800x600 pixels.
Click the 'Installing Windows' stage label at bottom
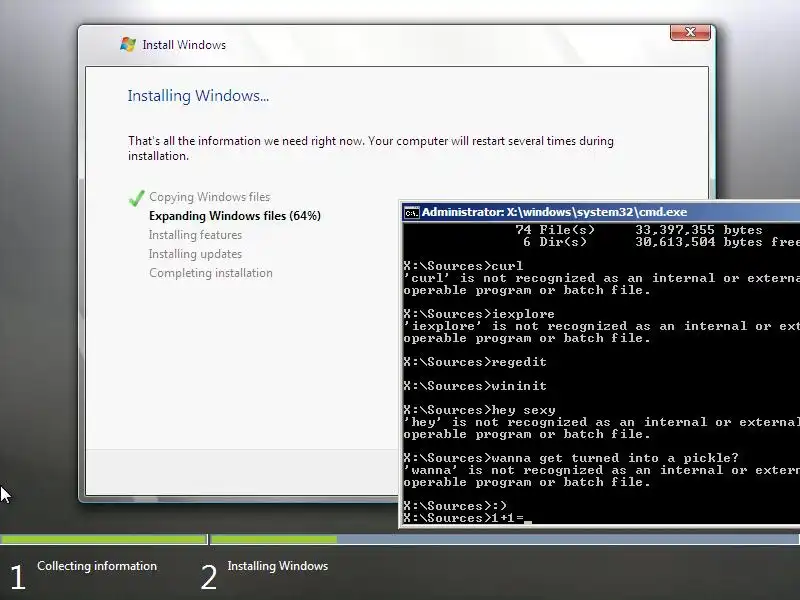278,566
